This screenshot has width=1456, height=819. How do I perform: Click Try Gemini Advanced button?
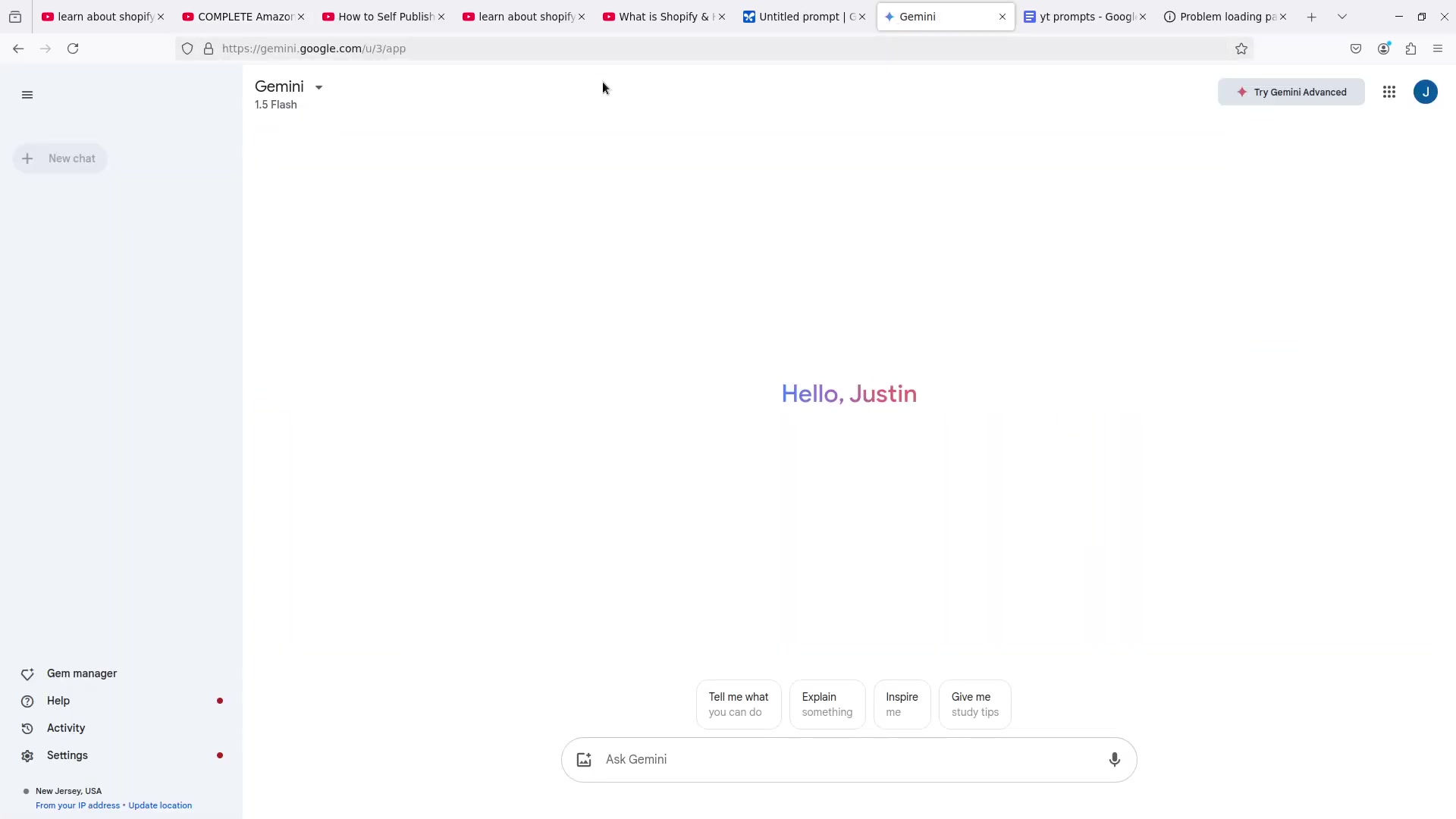(x=1291, y=92)
